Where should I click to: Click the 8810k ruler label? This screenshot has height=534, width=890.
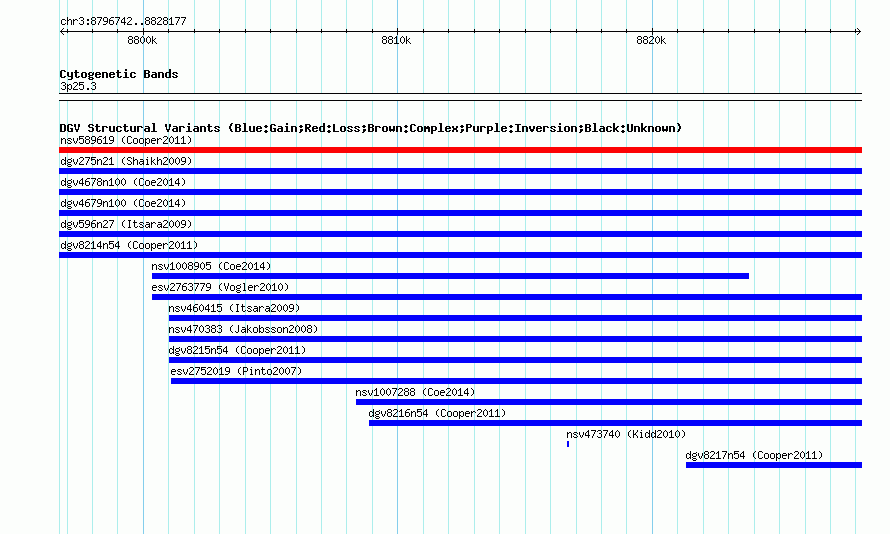tap(396, 40)
